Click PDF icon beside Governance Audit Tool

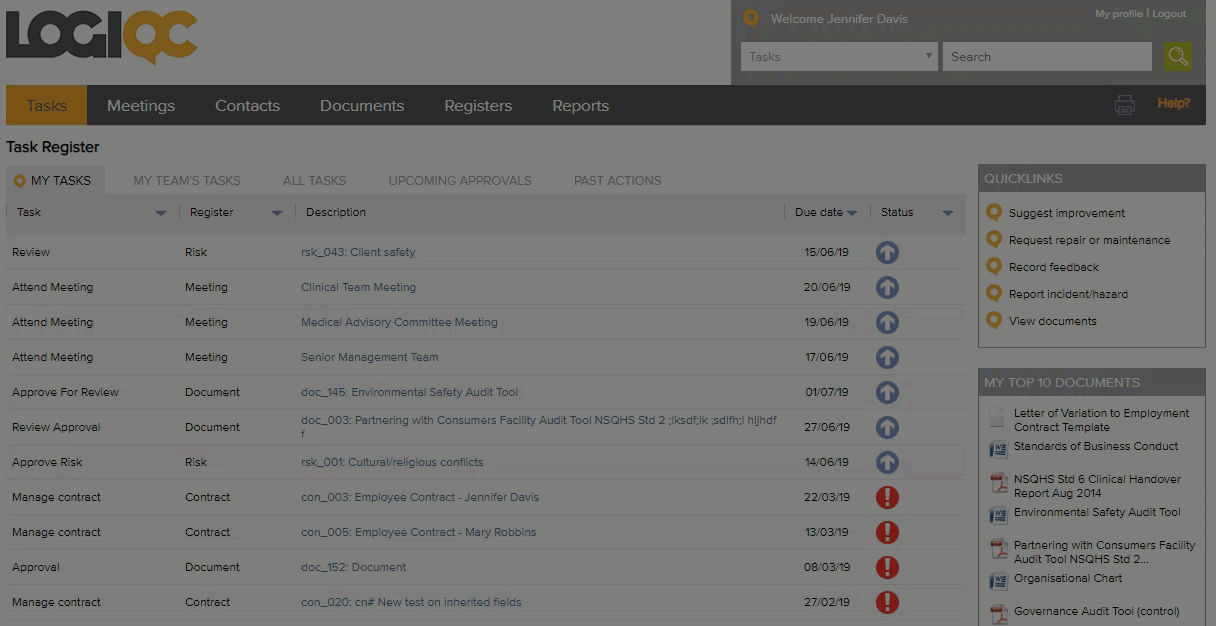tap(998, 613)
